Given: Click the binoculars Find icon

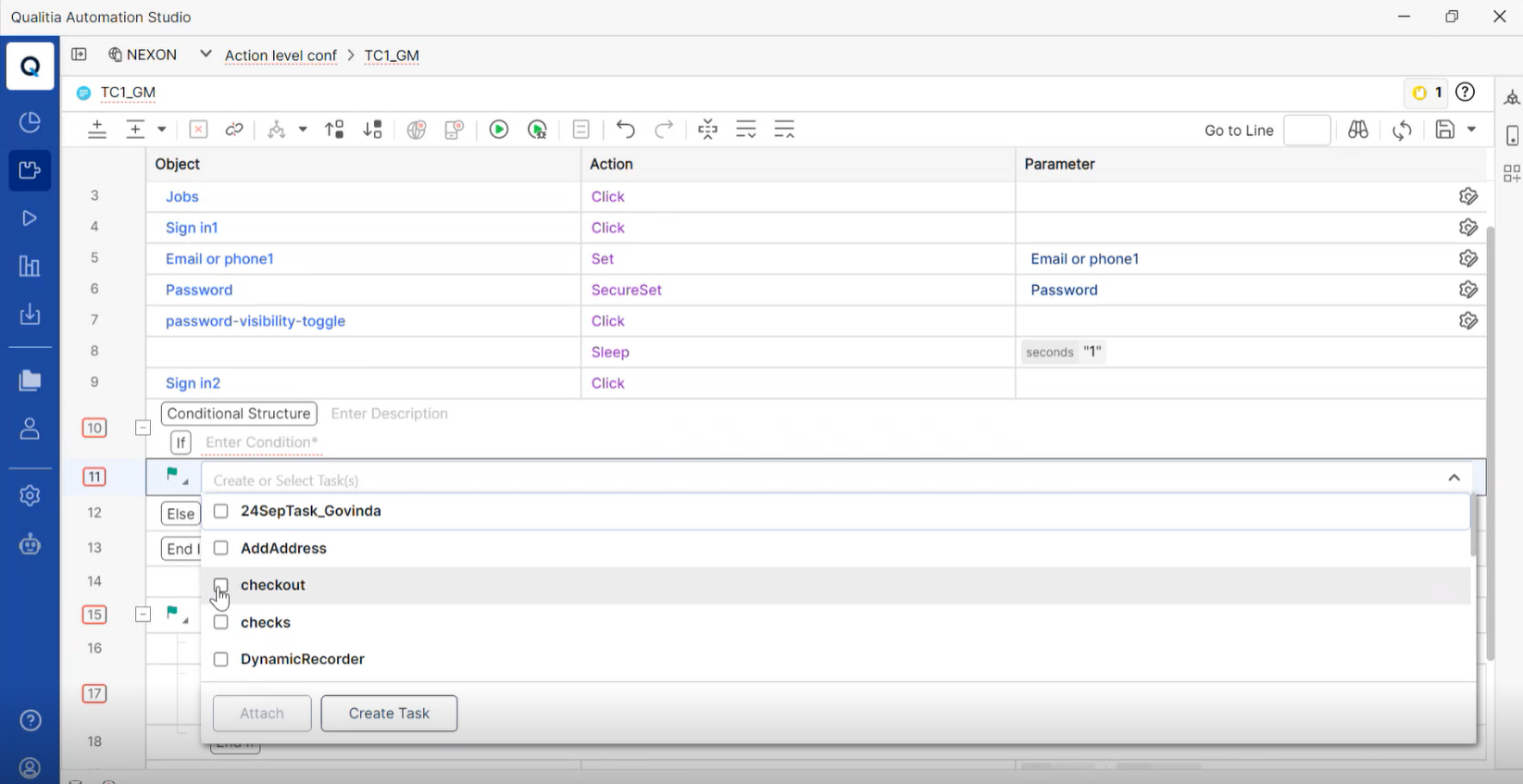Looking at the screenshot, I should [1357, 130].
